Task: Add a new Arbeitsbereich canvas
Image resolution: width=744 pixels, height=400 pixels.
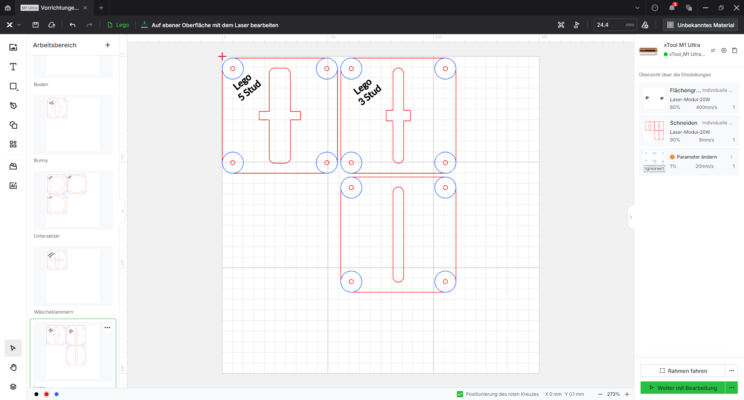Action: coord(108,45)
